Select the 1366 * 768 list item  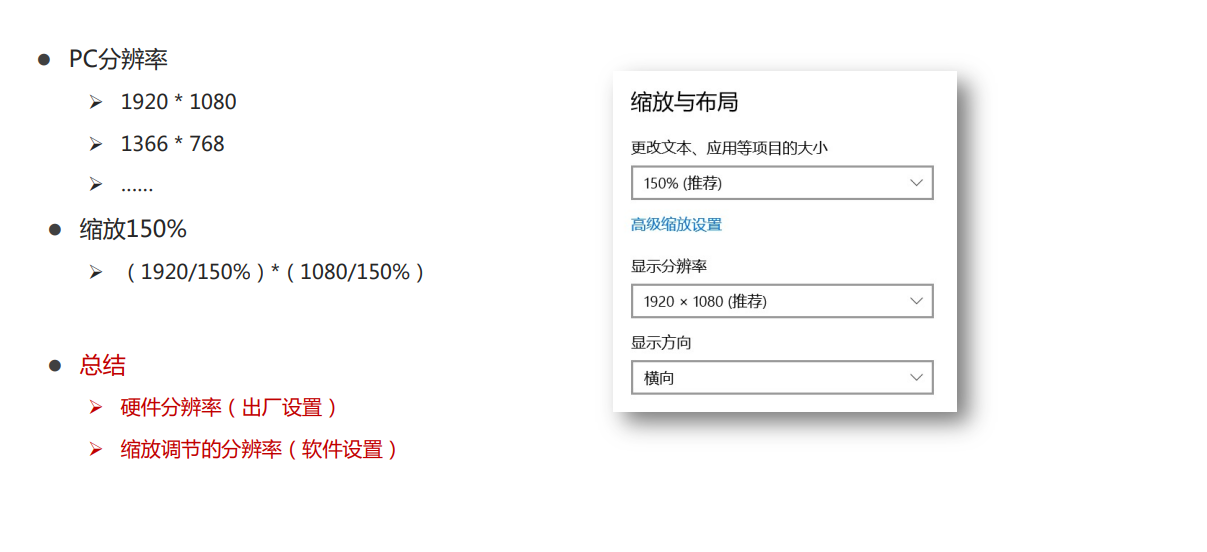coord(172,144)
